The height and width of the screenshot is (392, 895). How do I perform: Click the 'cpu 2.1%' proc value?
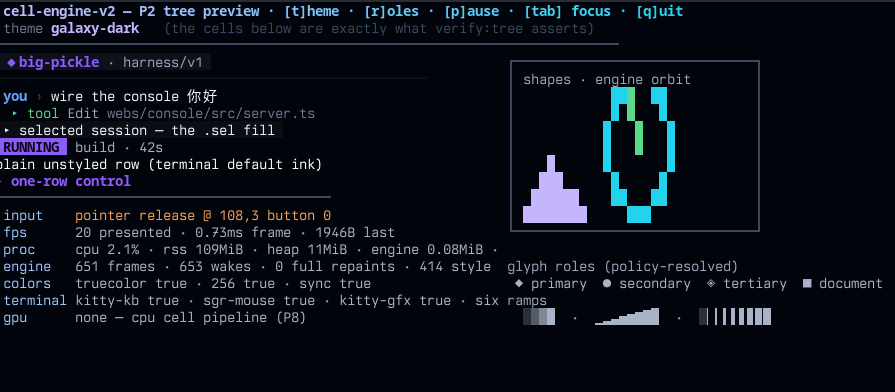(x=107, y=250)
